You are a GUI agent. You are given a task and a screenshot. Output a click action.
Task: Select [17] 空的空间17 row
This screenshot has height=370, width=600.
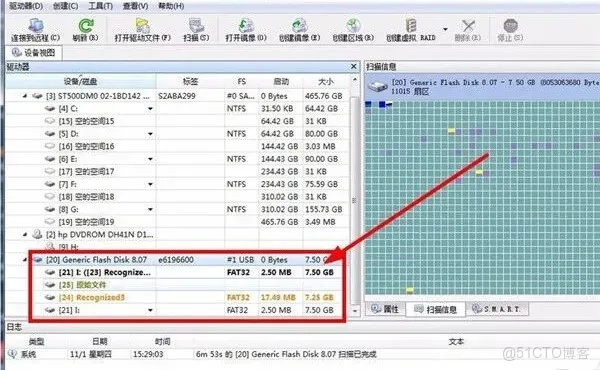(x=178, y=171)
